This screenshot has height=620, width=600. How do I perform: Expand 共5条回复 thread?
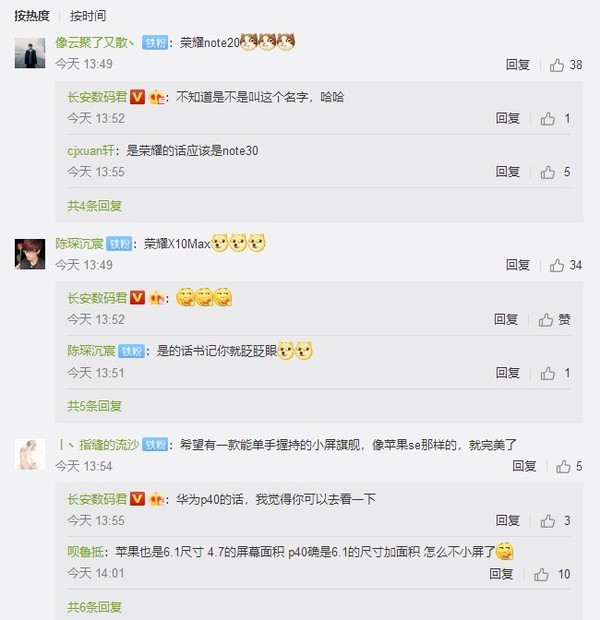tap(95, 406)
